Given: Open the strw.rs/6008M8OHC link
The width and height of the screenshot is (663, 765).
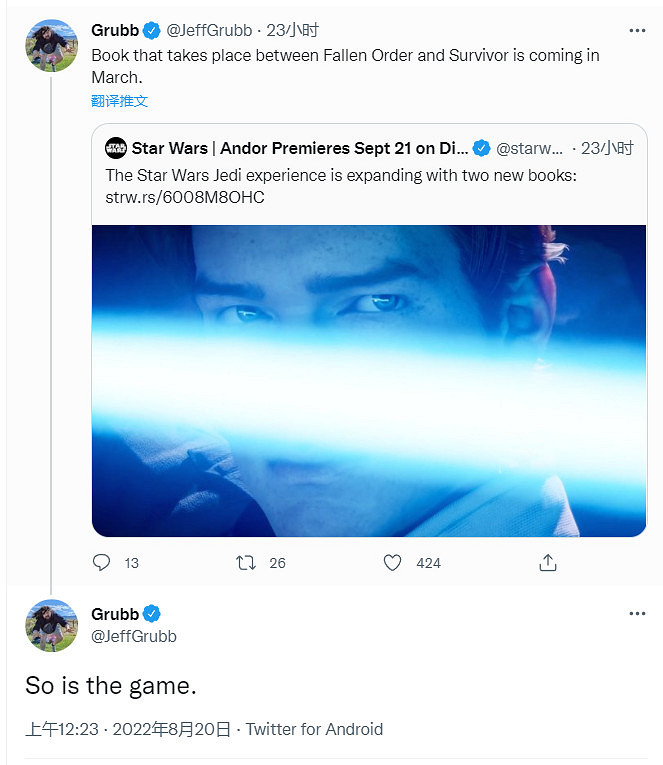Looking at the screenshot, I should (x=184, y=197).
